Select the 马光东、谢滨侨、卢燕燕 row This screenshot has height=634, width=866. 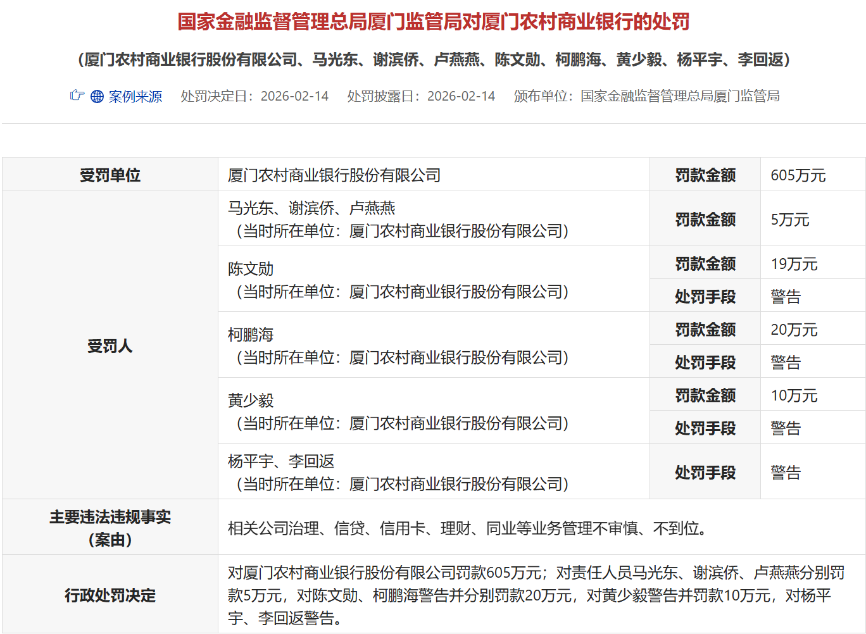434,219
